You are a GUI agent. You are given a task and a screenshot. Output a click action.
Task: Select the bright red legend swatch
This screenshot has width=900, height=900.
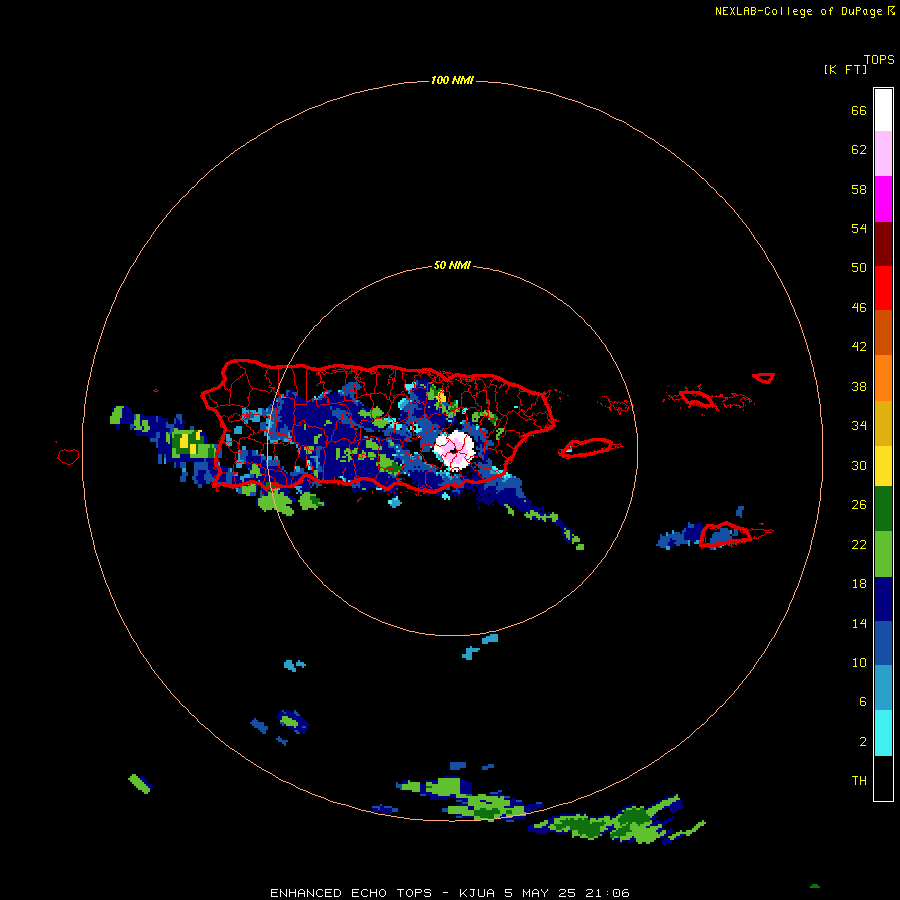pyautogui.click(x=883, y=288)
